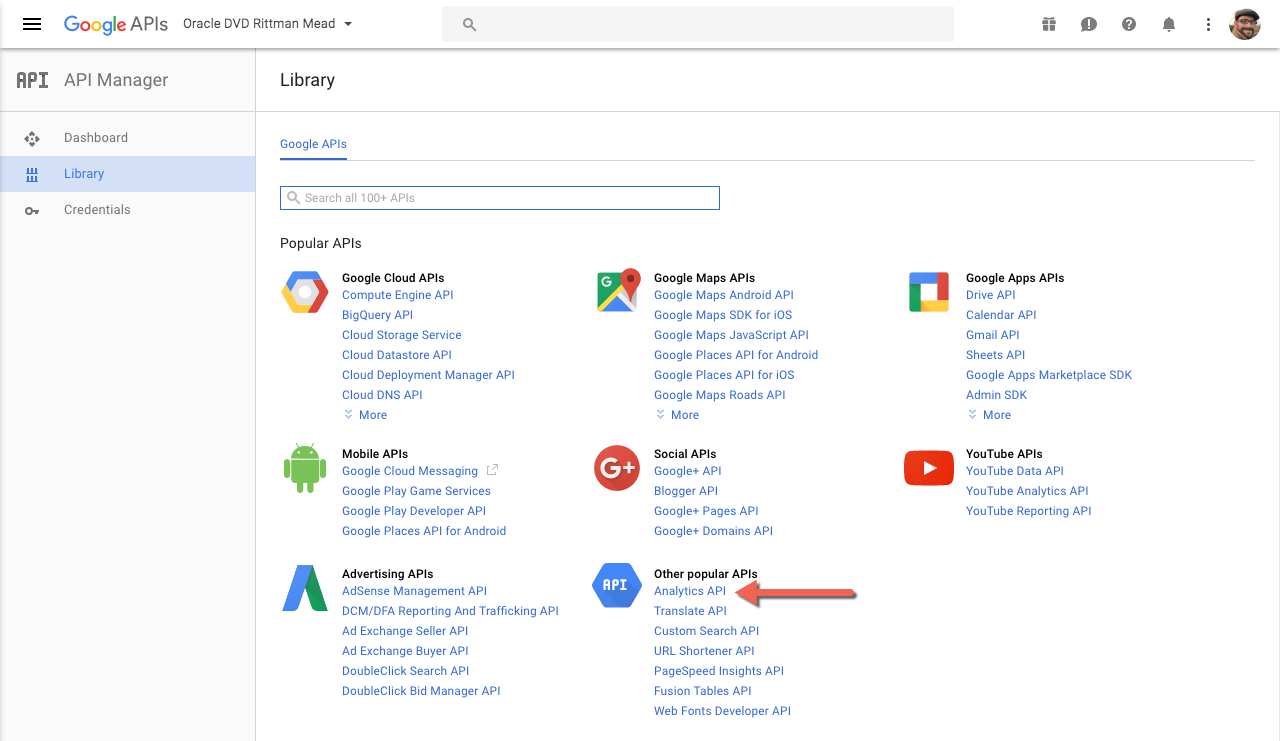Click the Search all 100+ APIs field
The width and height of the screenshot is (1280, 741).
pyautogui.click(x=500, y=198)
